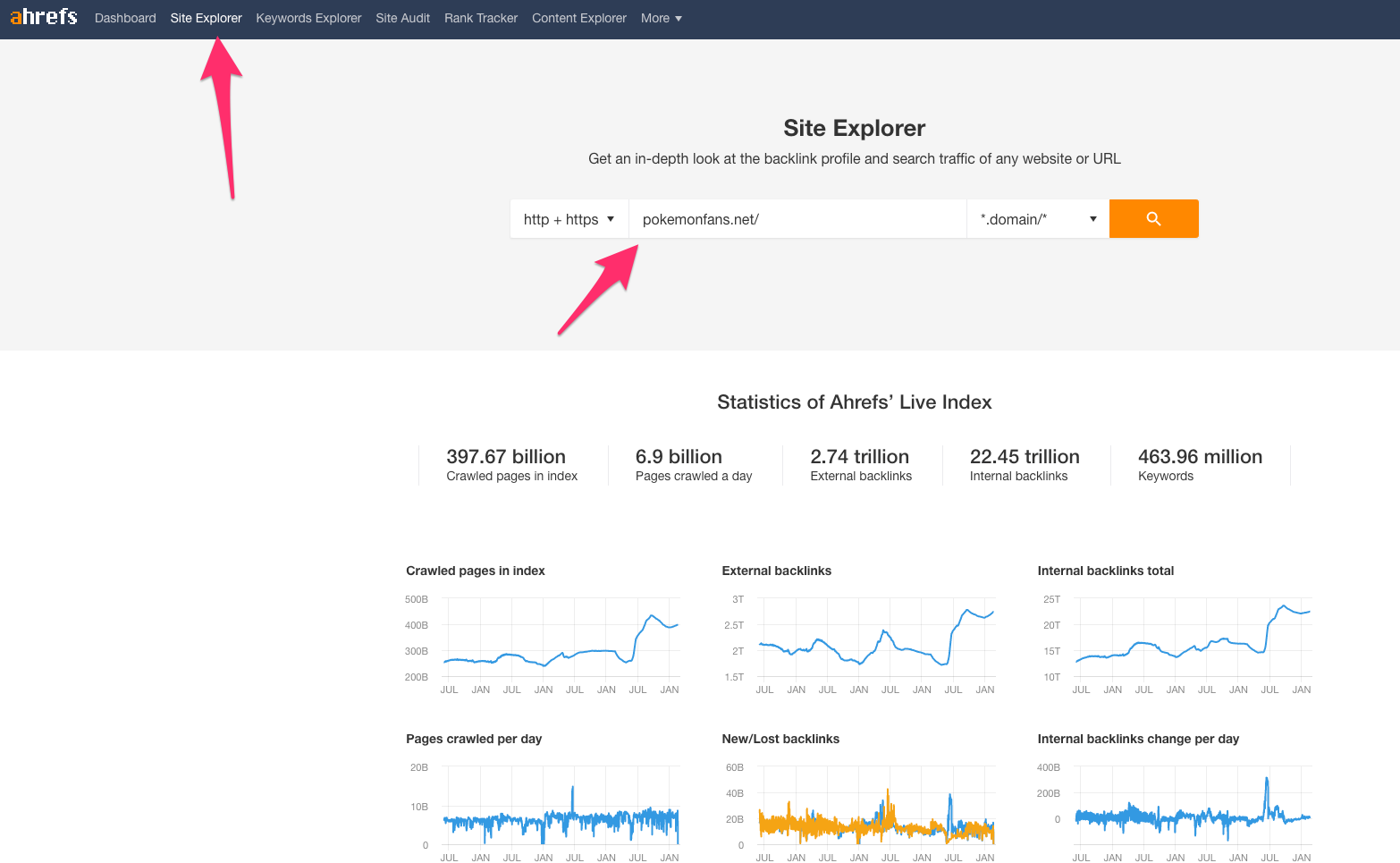Click the Crawled pages in index chart
Viewport: 1400px width, 863px height.
[x=543, y=637]
